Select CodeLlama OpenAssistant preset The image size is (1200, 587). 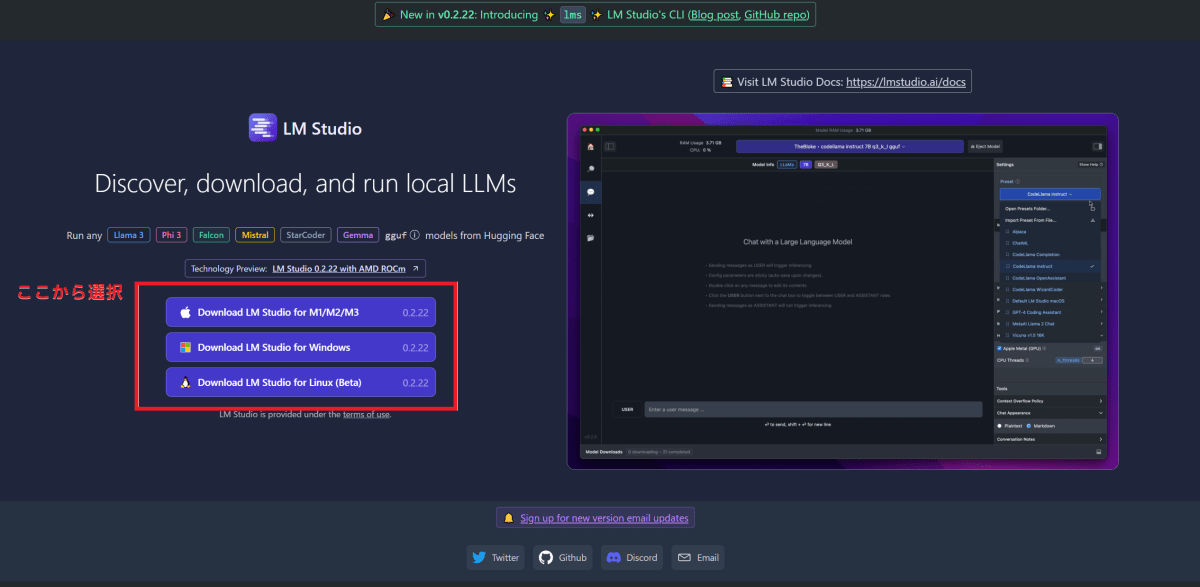(x=1049, y=278)
